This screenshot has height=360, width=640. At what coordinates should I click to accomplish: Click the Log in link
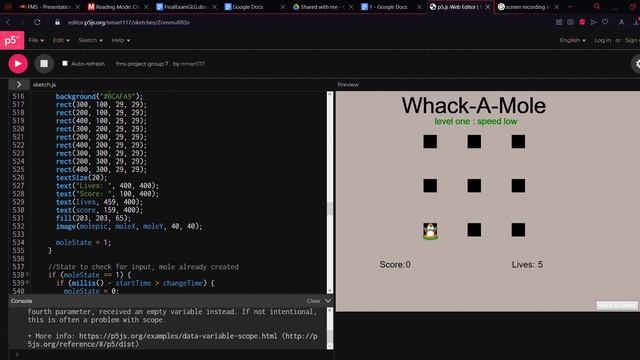pos(602,40)
